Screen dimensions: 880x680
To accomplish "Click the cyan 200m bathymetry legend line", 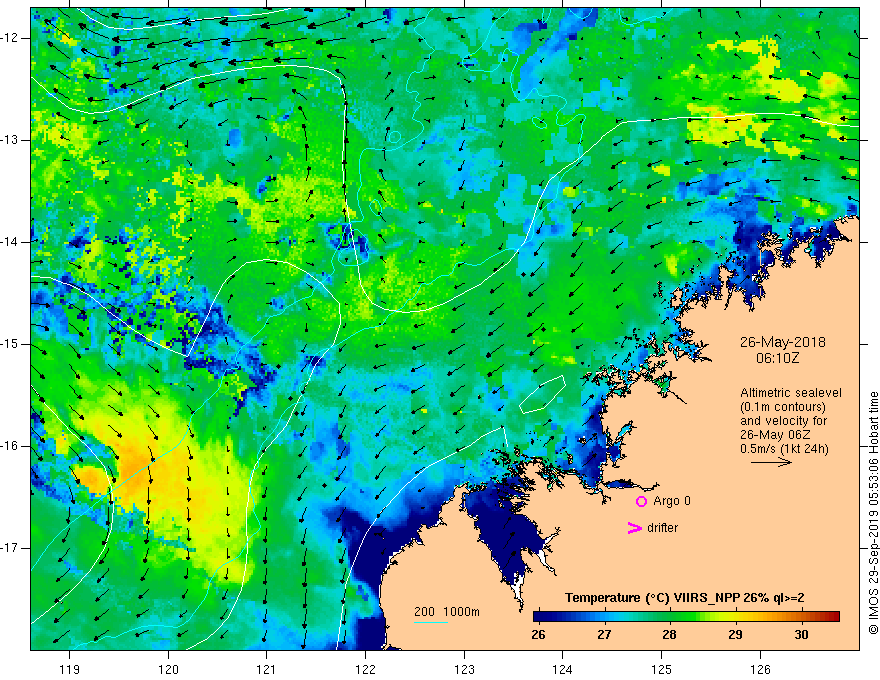I will coord(430,622).
